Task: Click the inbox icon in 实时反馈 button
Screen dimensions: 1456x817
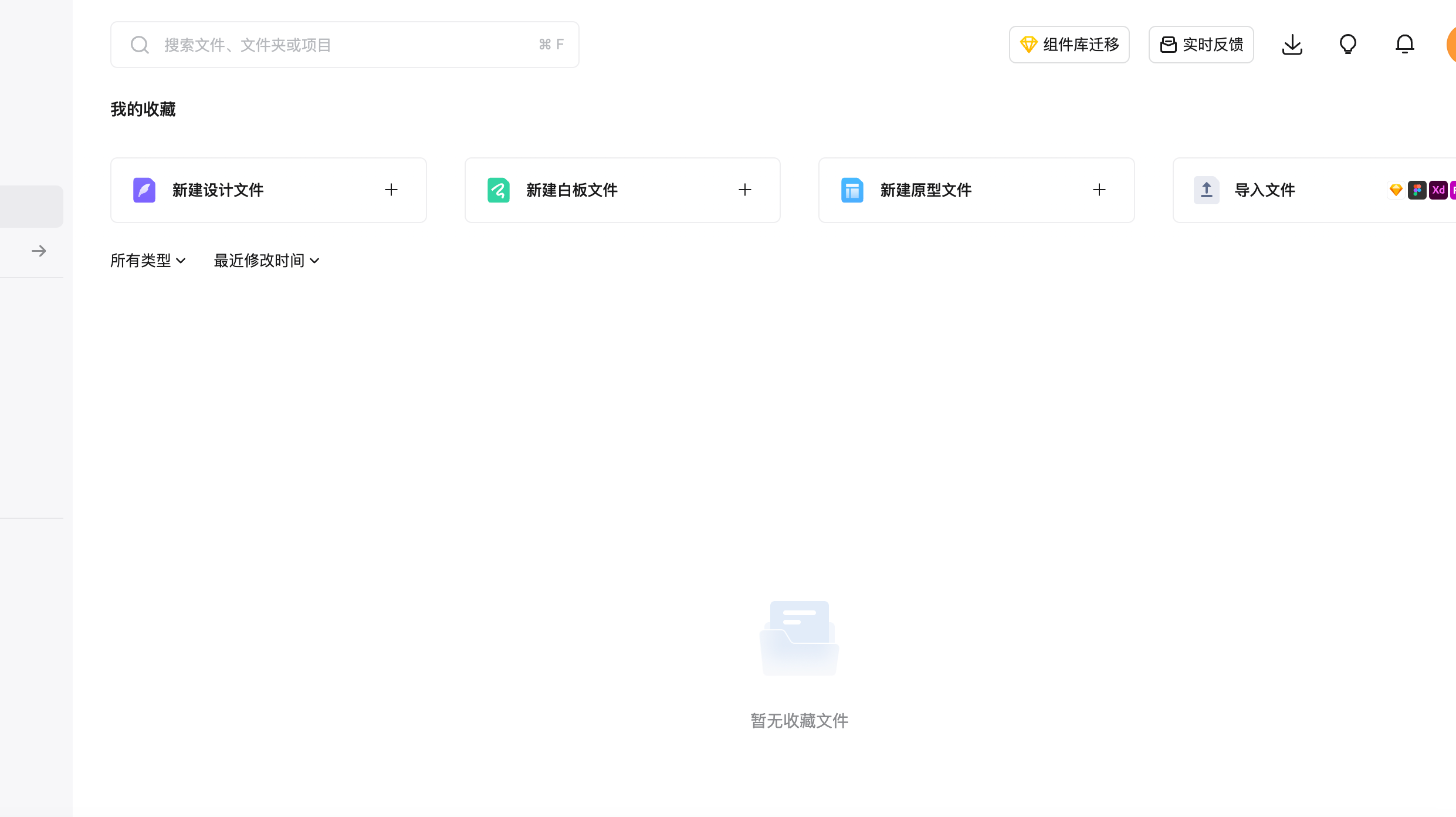Action: [x=1169, y=45]
